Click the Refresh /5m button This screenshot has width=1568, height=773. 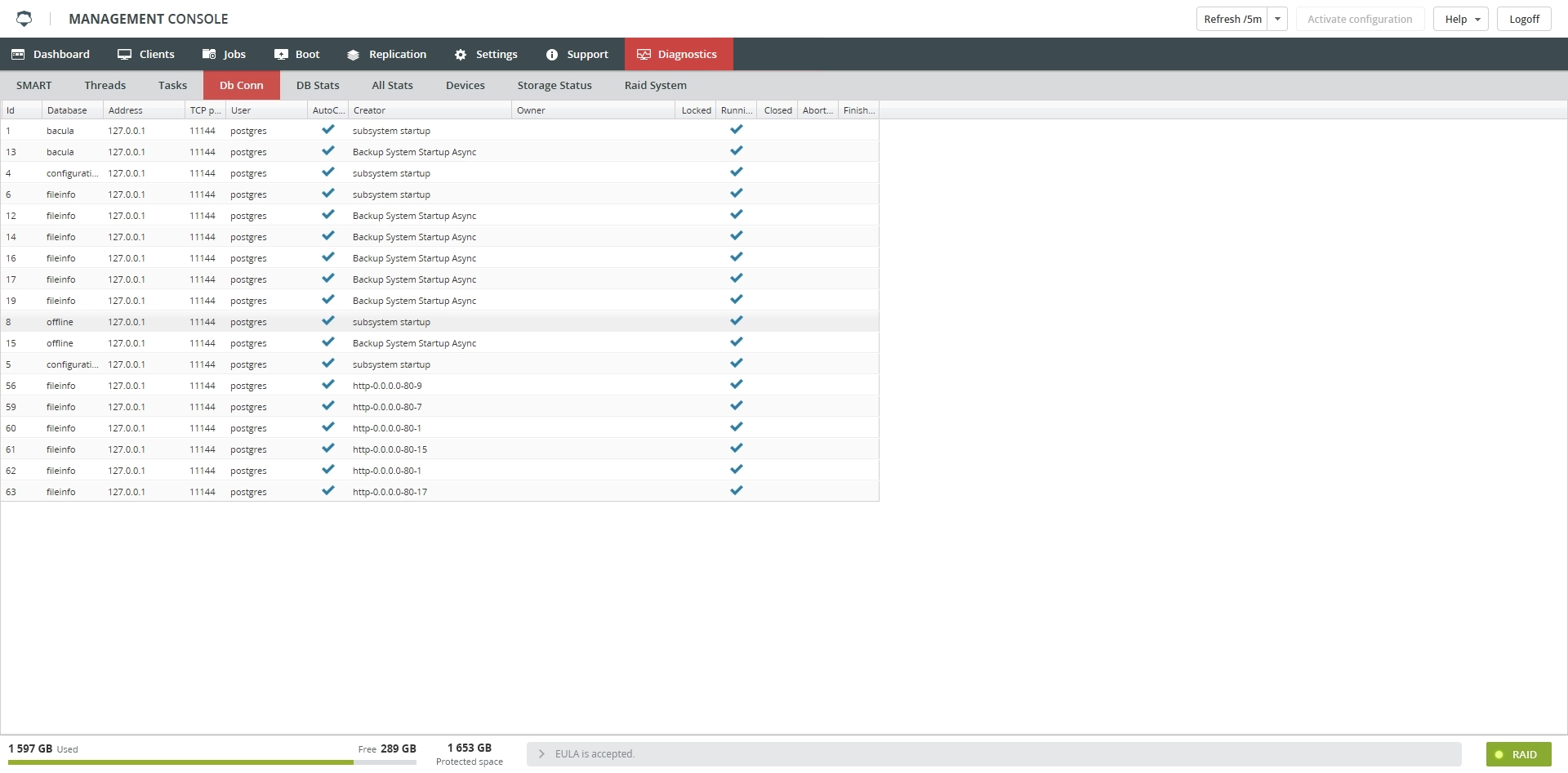1232,19
